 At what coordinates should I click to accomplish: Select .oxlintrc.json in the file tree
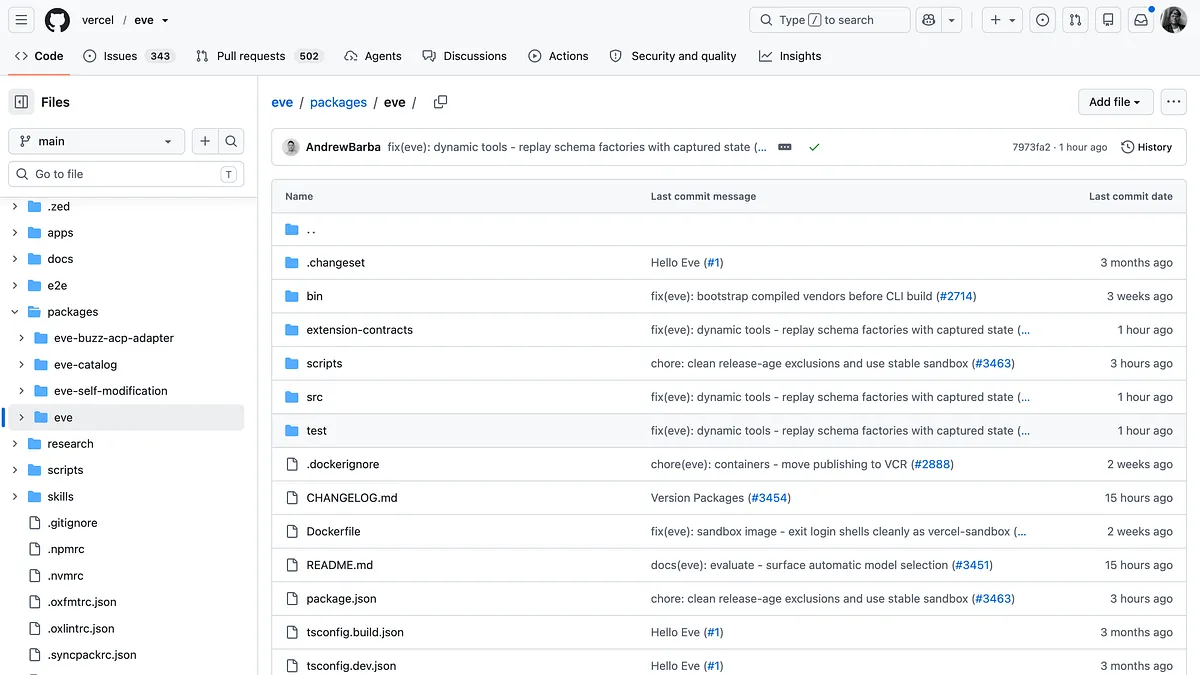click(80, 629)
